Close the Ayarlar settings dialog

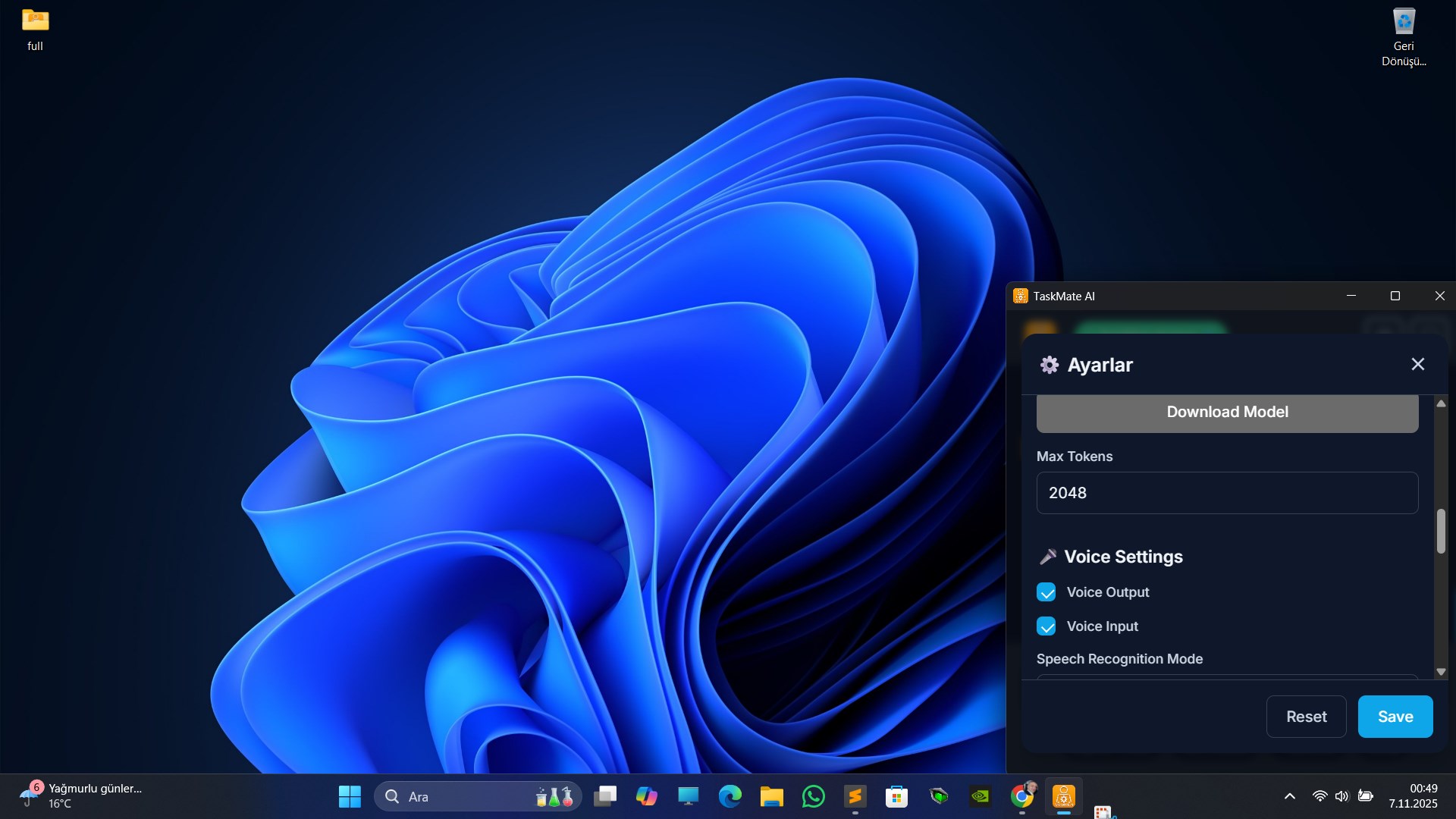(1417, 364)
